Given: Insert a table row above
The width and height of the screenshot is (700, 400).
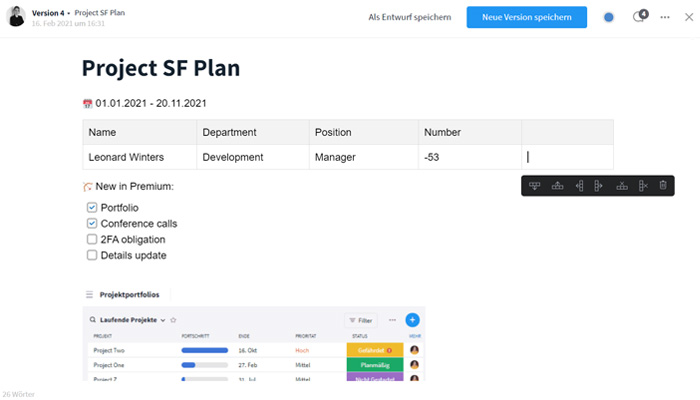Looking at the screenshot, I should tap(557, 186).
